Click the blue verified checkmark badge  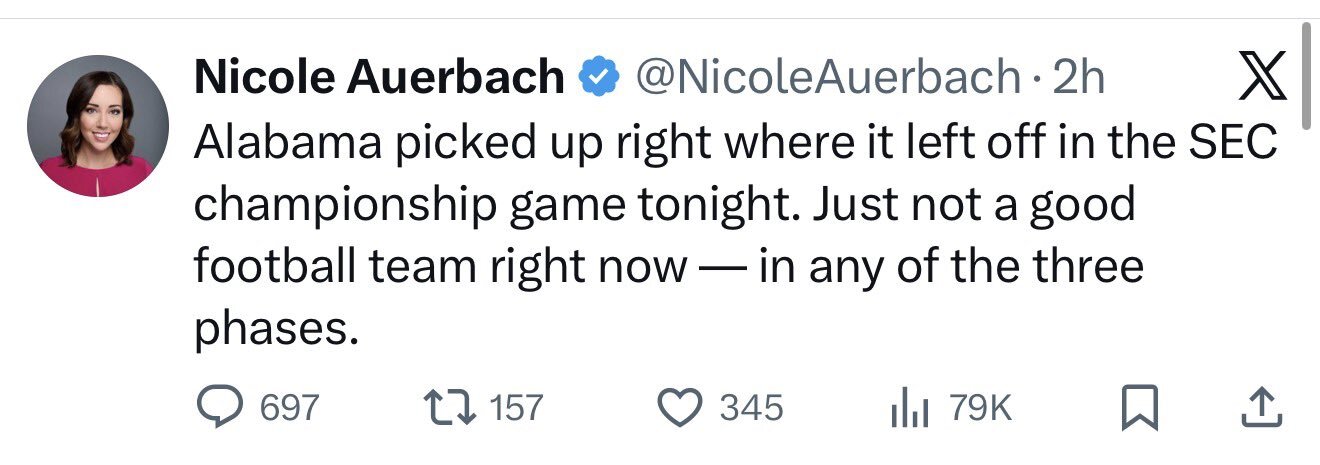point(599,77)
